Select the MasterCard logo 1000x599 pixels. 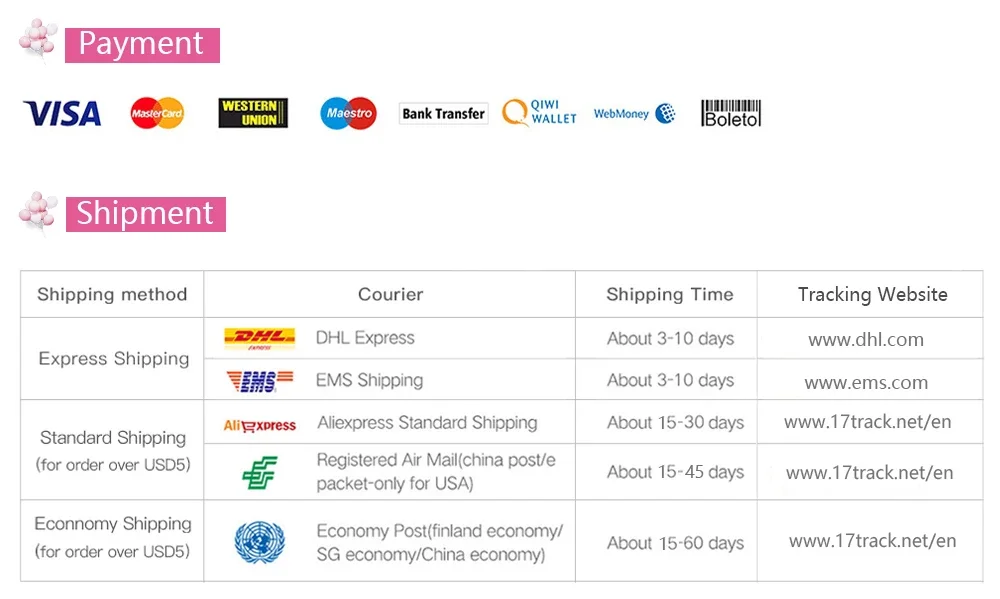tap(157, 114)
